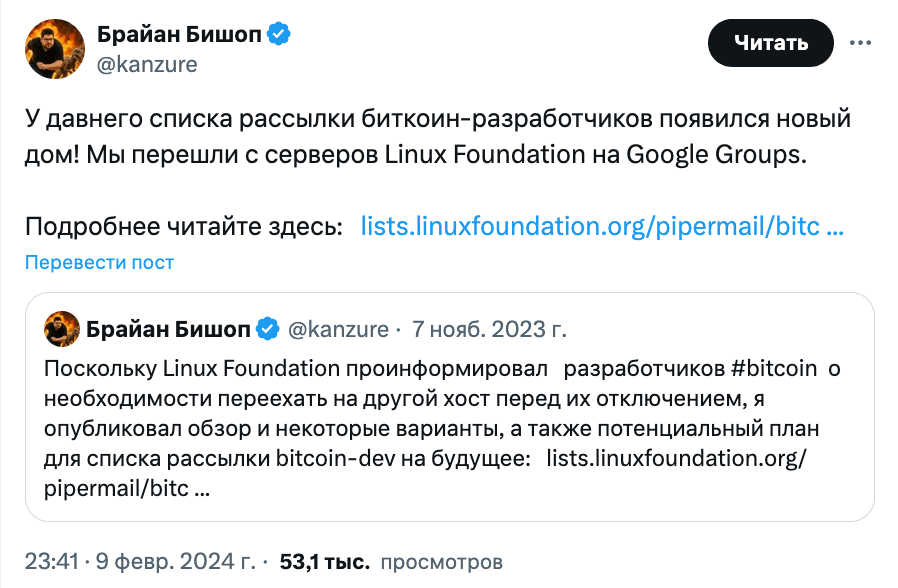The width and height of the screenshot is (898, 588).
Task: Open the @kanzure handle at the top
Action: pos(147,64)
